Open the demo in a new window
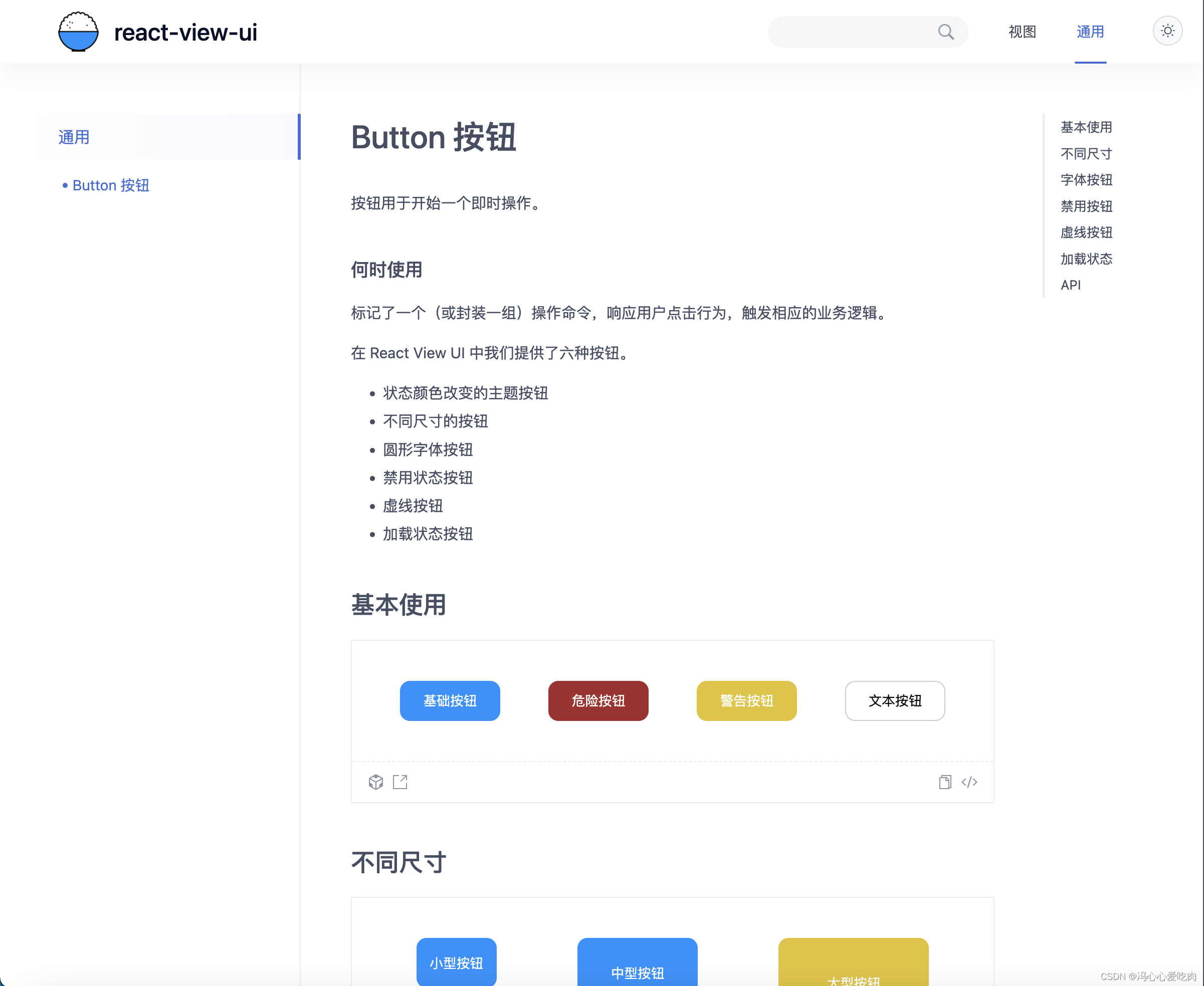This screenshot has height=986, width=1204. 400,782
